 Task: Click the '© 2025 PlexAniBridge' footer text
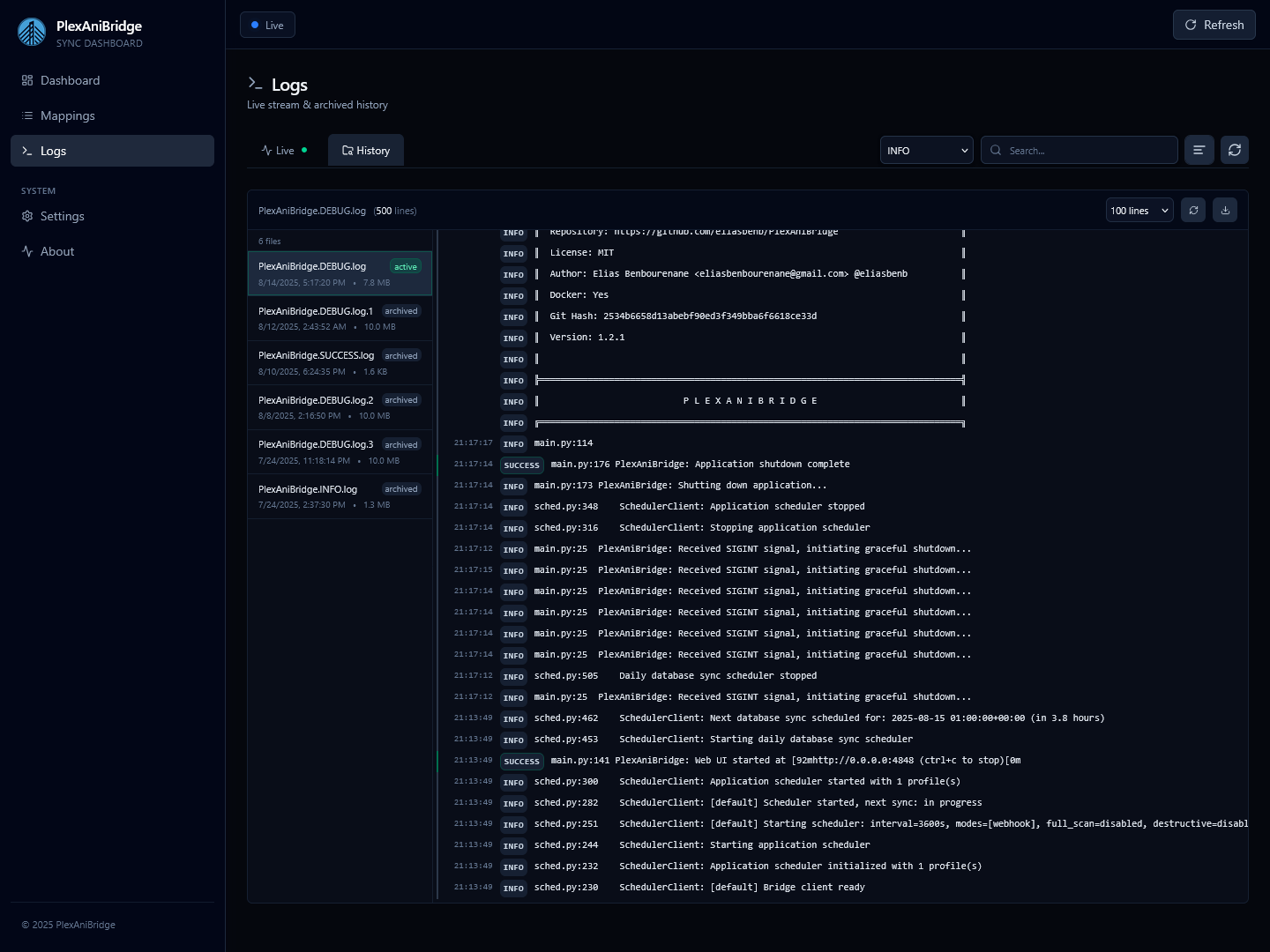[x=69, y=925]
